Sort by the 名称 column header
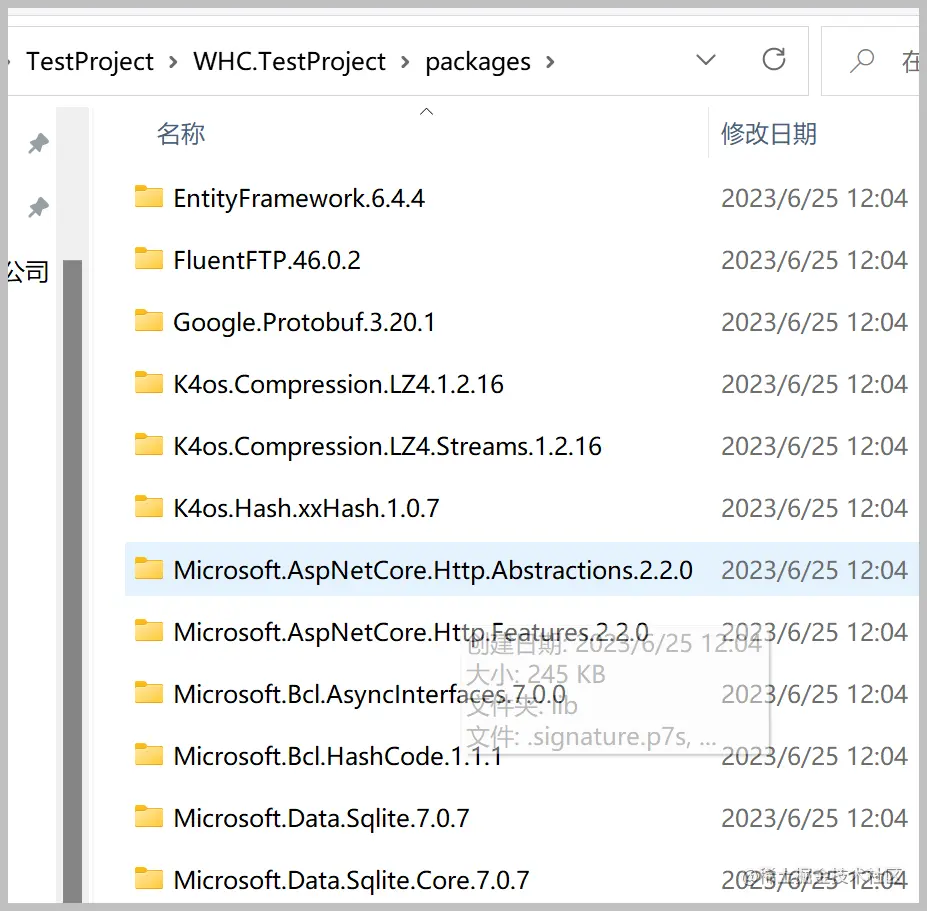The width and height of the screenshot is (927, 911). [x=181, y=134]
